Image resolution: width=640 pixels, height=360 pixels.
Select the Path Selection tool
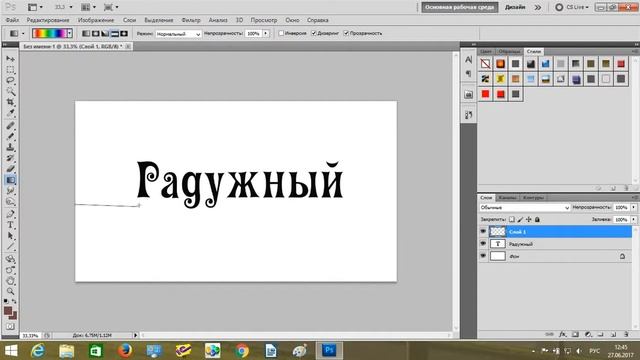[10, 236]
